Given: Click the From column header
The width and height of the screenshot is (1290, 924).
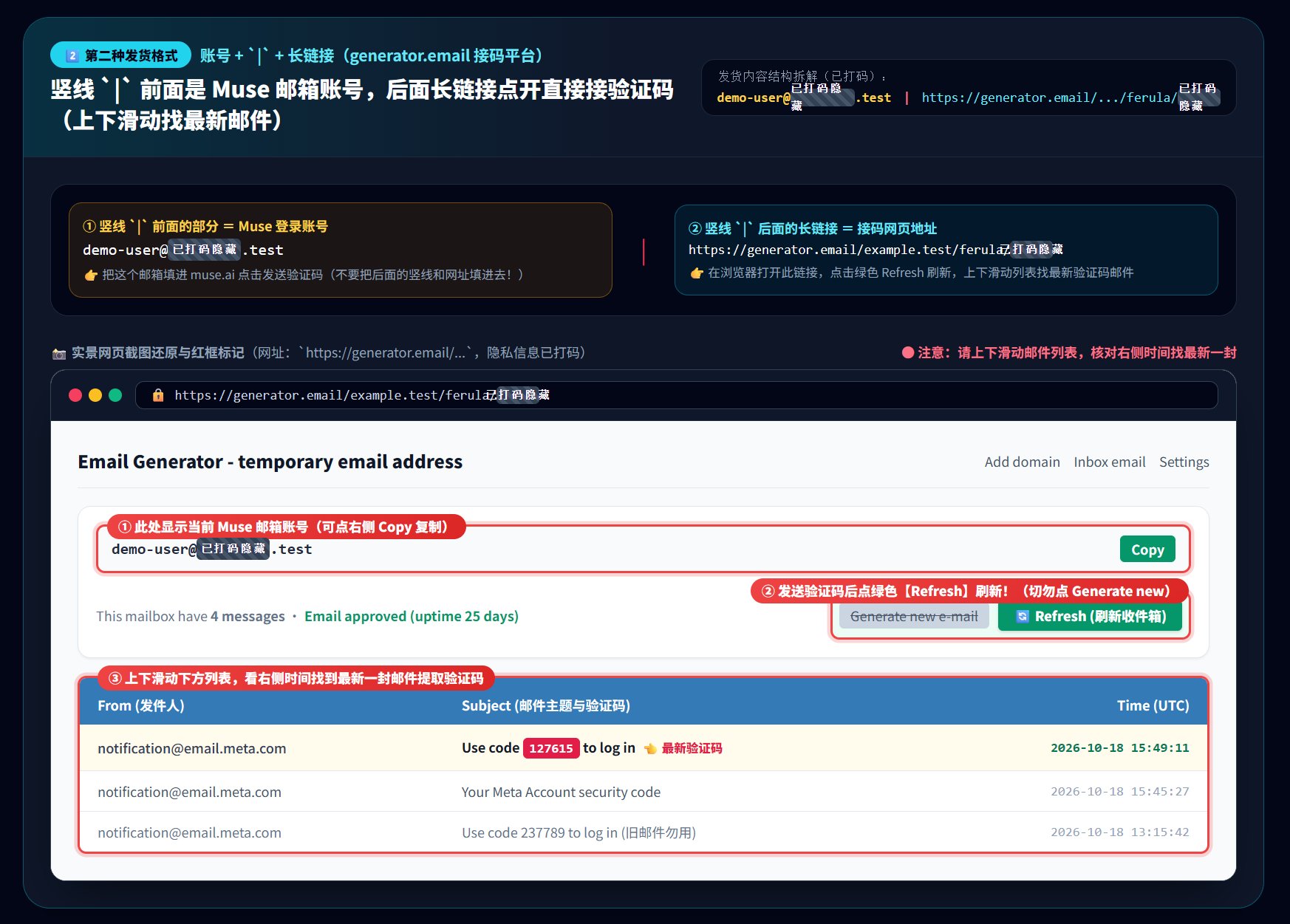Looking at the screenshot, I should pyautogui.click(x=141, y=705).
